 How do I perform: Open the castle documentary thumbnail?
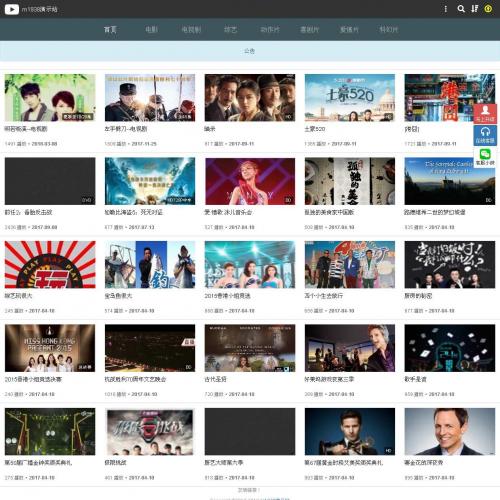[x=450, y=181]
